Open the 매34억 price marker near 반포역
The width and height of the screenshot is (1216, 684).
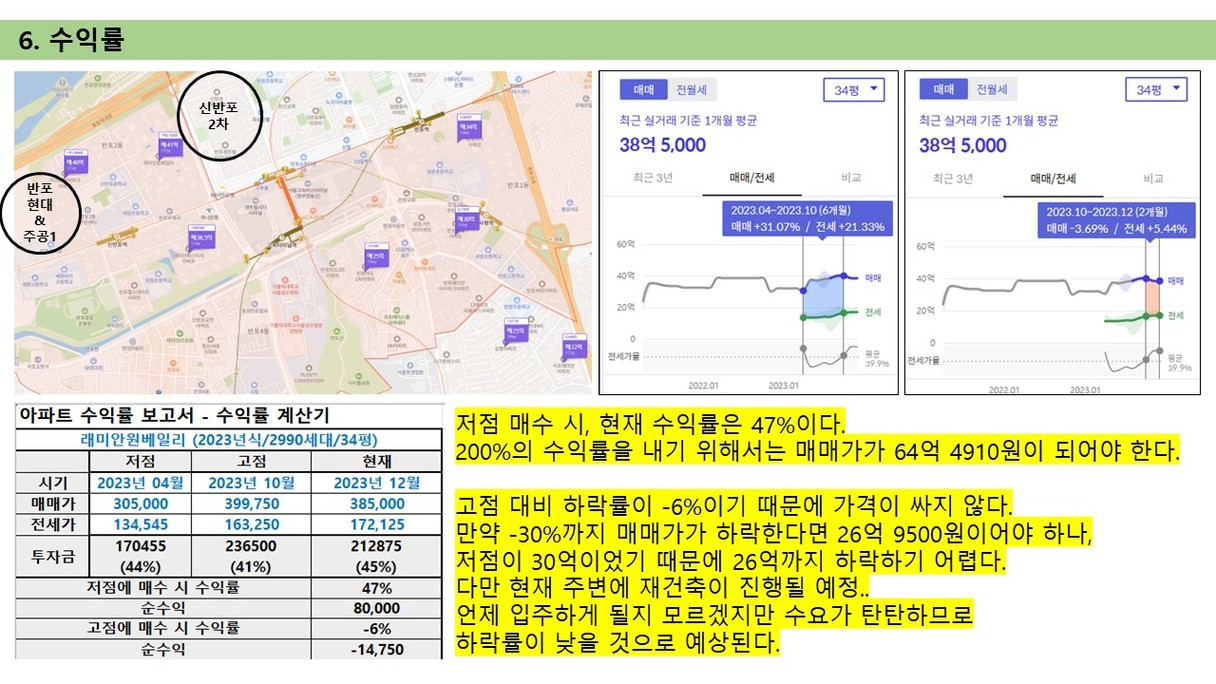point(469,129)
